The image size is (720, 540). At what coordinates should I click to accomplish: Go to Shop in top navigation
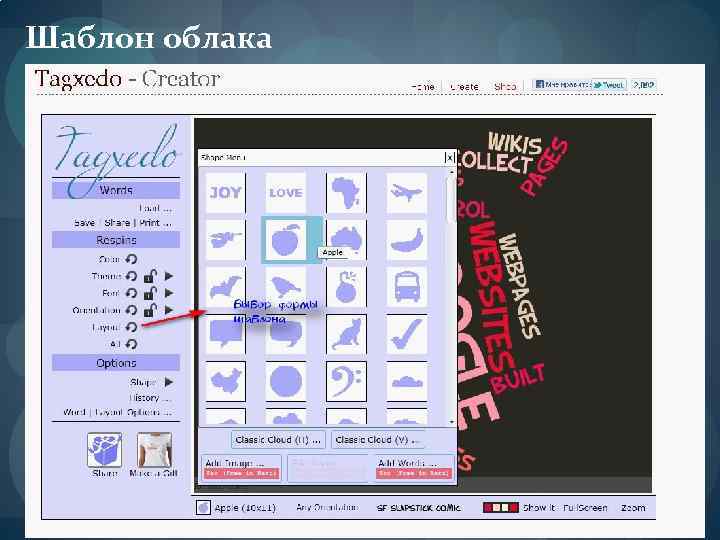[505, 86]
